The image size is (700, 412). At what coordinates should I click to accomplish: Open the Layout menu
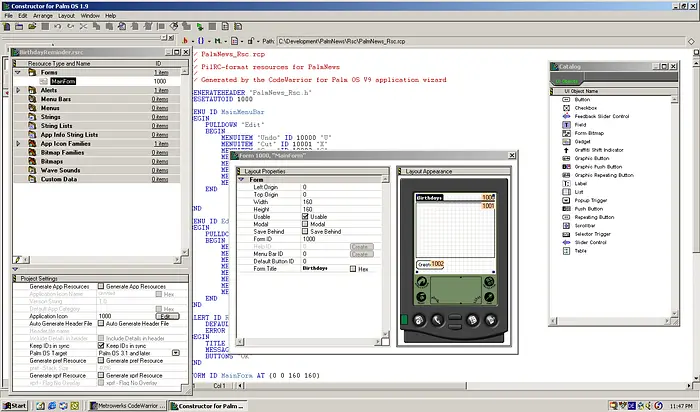pos(66,16)
